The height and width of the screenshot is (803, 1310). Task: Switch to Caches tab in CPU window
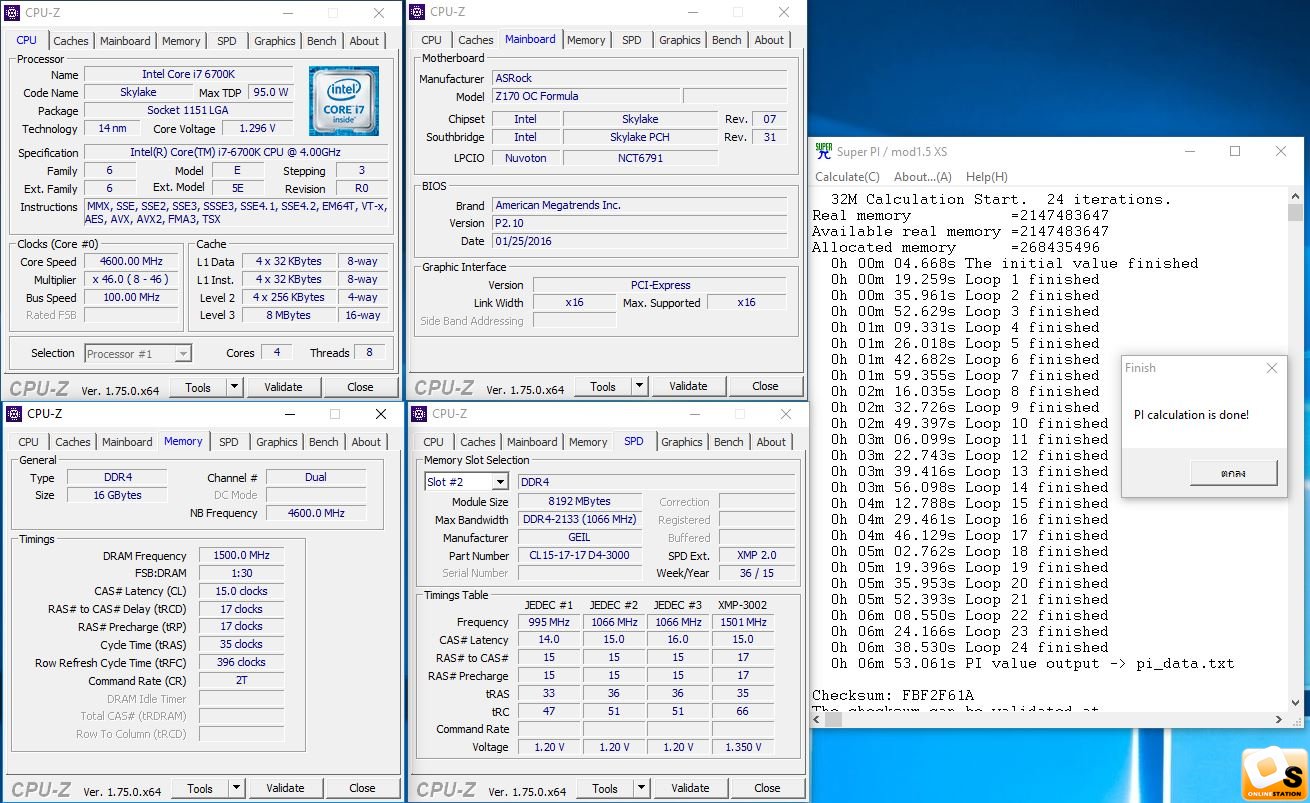click(71, 41)
